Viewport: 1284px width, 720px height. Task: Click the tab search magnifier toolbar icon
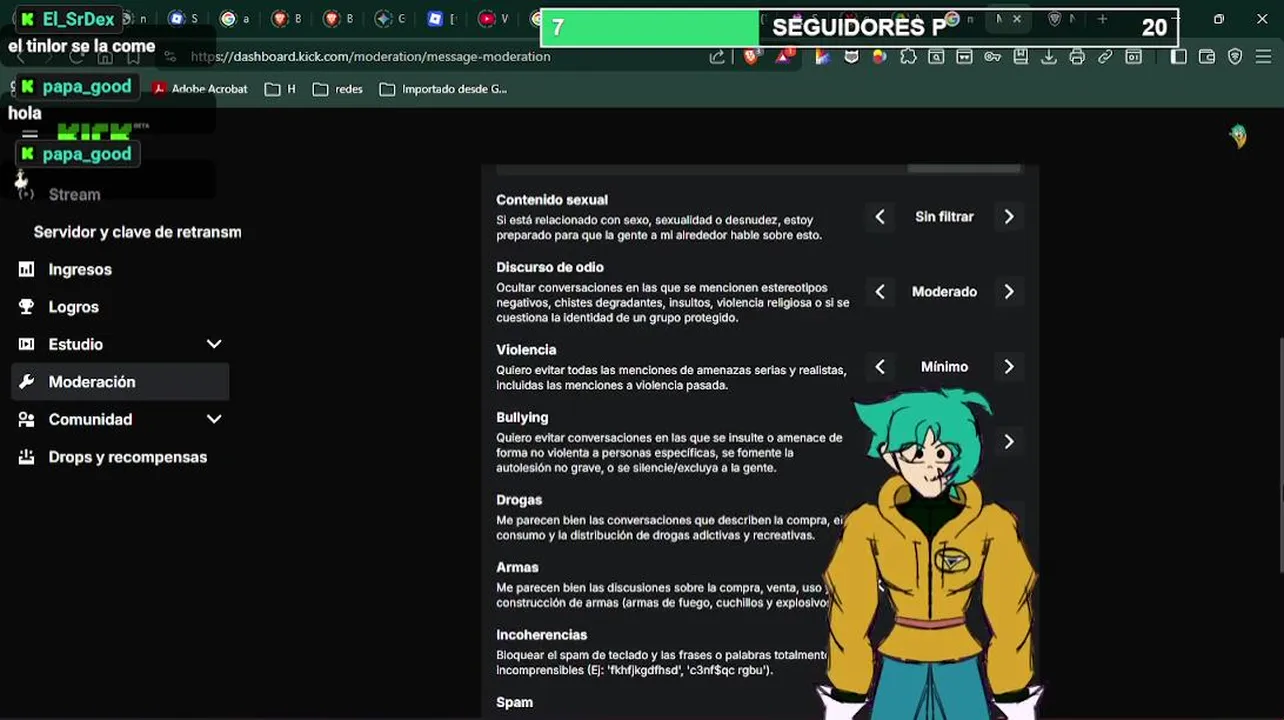tap(936, 57)
